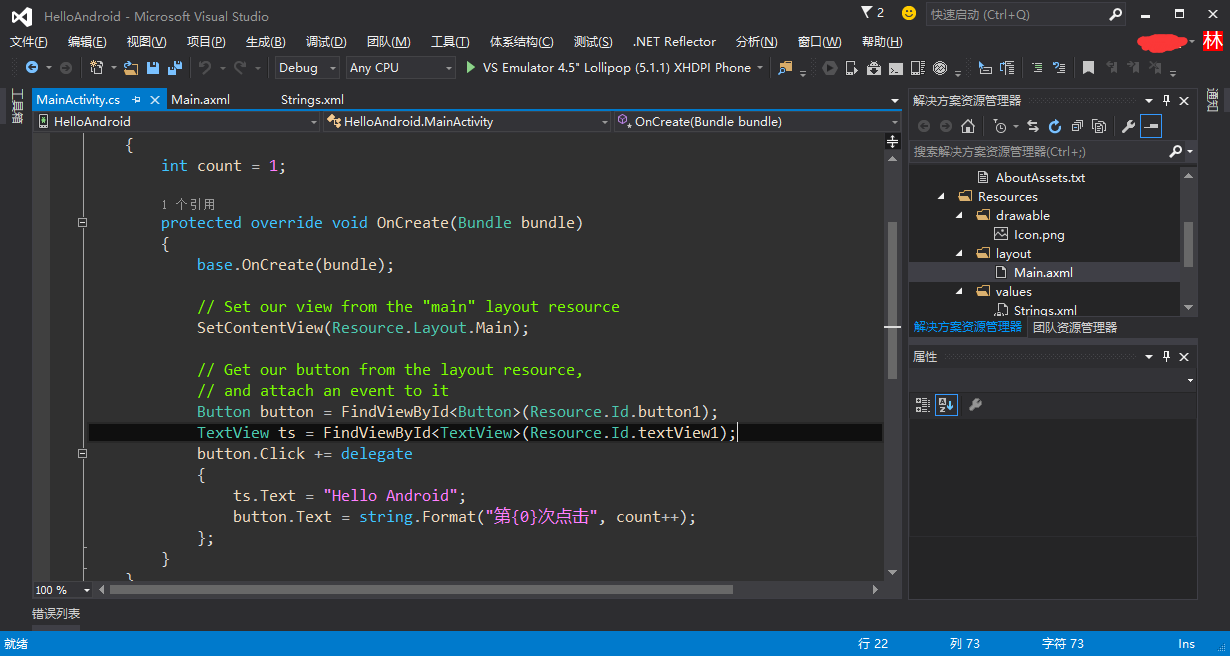Click the Refresh icon in Solution Explorer

[x=1055, y=126]
